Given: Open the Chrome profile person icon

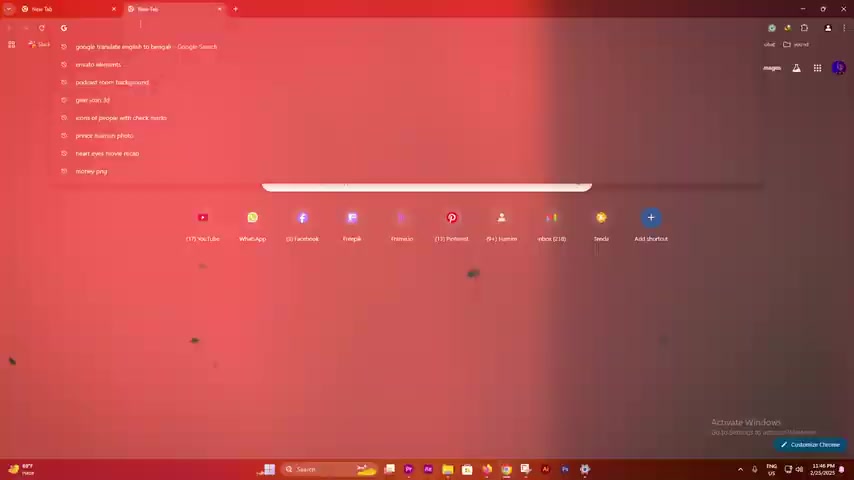Looking at the screenshot, I should (828, 28).
